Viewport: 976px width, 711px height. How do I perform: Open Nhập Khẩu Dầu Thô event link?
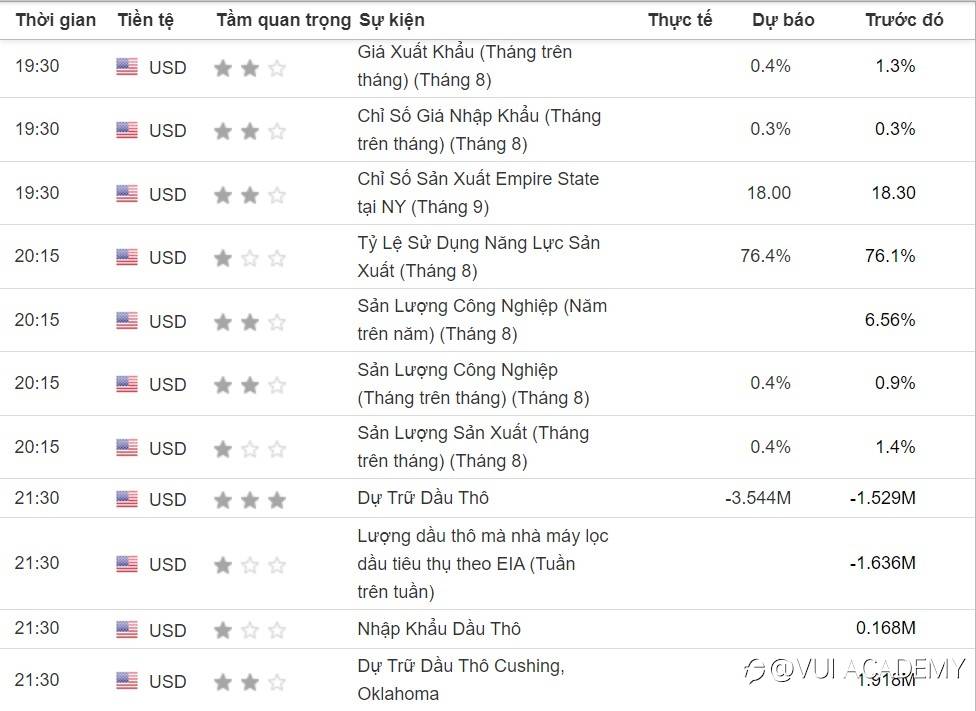point(439,629)
